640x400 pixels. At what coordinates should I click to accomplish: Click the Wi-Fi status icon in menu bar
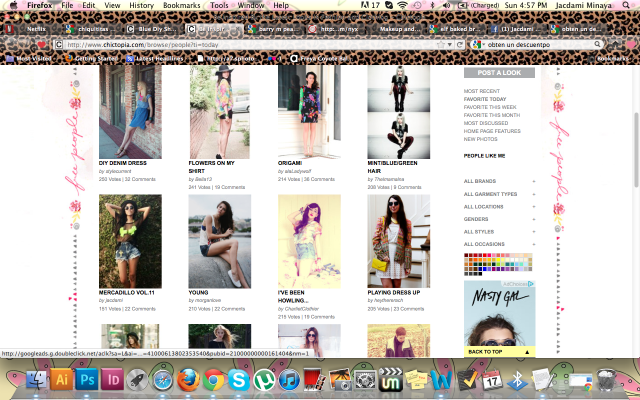pos(403,5)
